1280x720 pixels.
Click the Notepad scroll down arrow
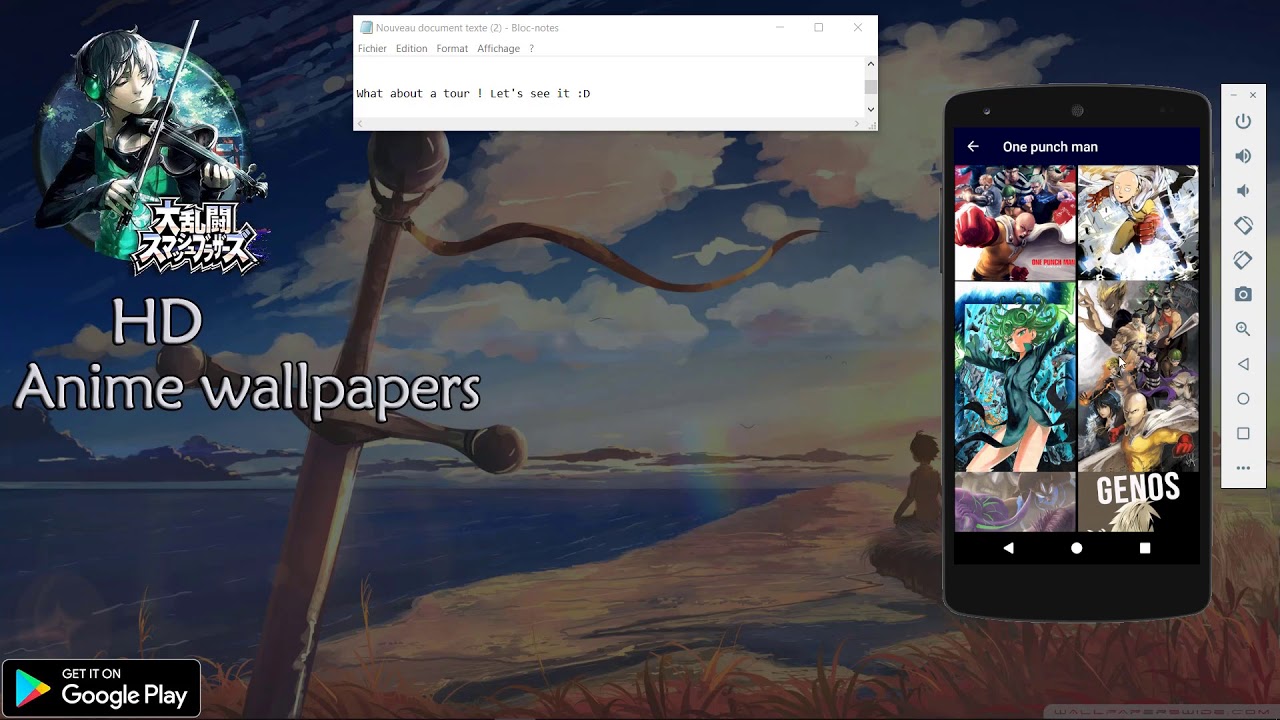click(871, 110)
